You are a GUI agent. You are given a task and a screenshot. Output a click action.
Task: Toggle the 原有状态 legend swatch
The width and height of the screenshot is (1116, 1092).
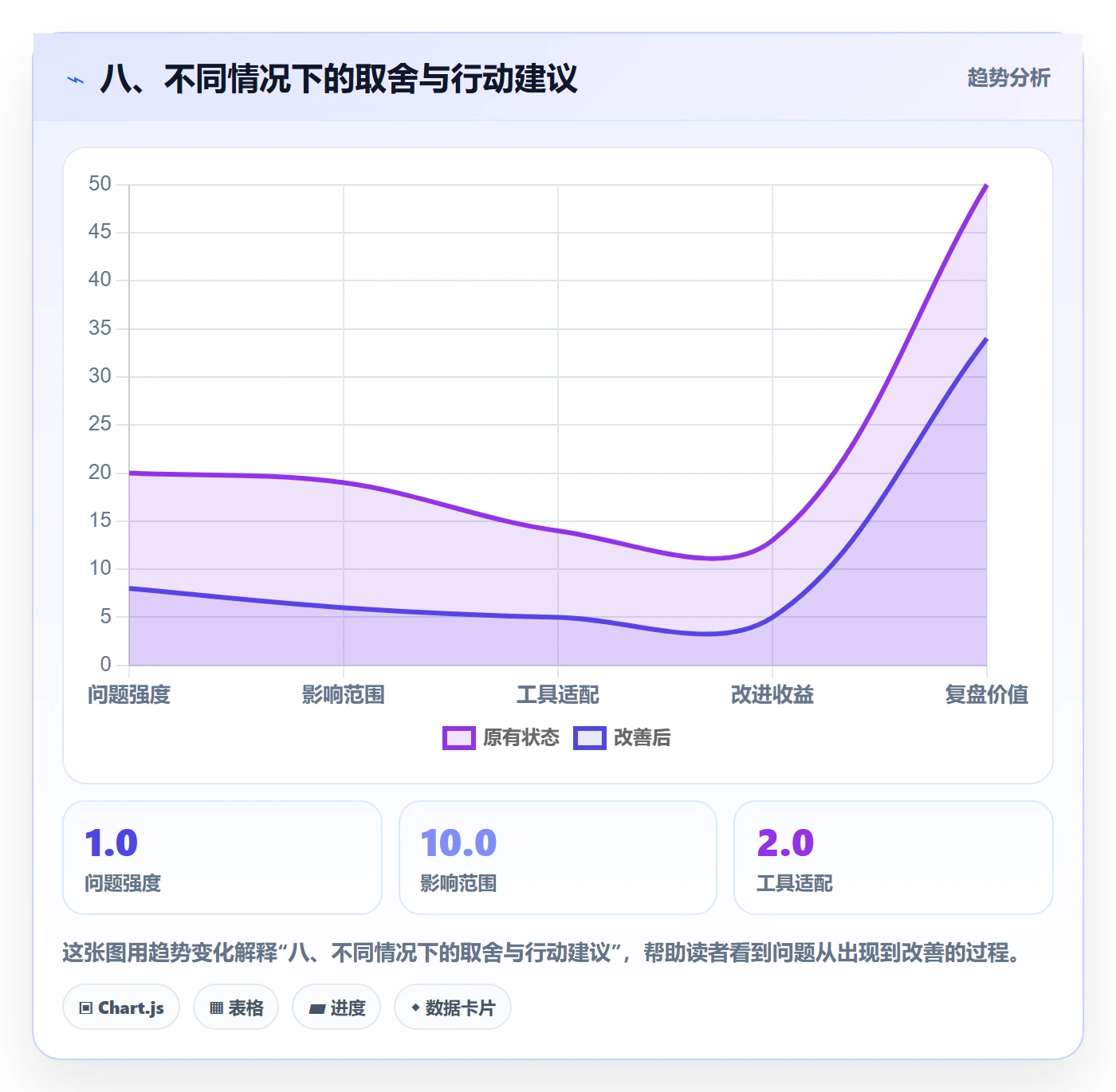pos(458,738)
